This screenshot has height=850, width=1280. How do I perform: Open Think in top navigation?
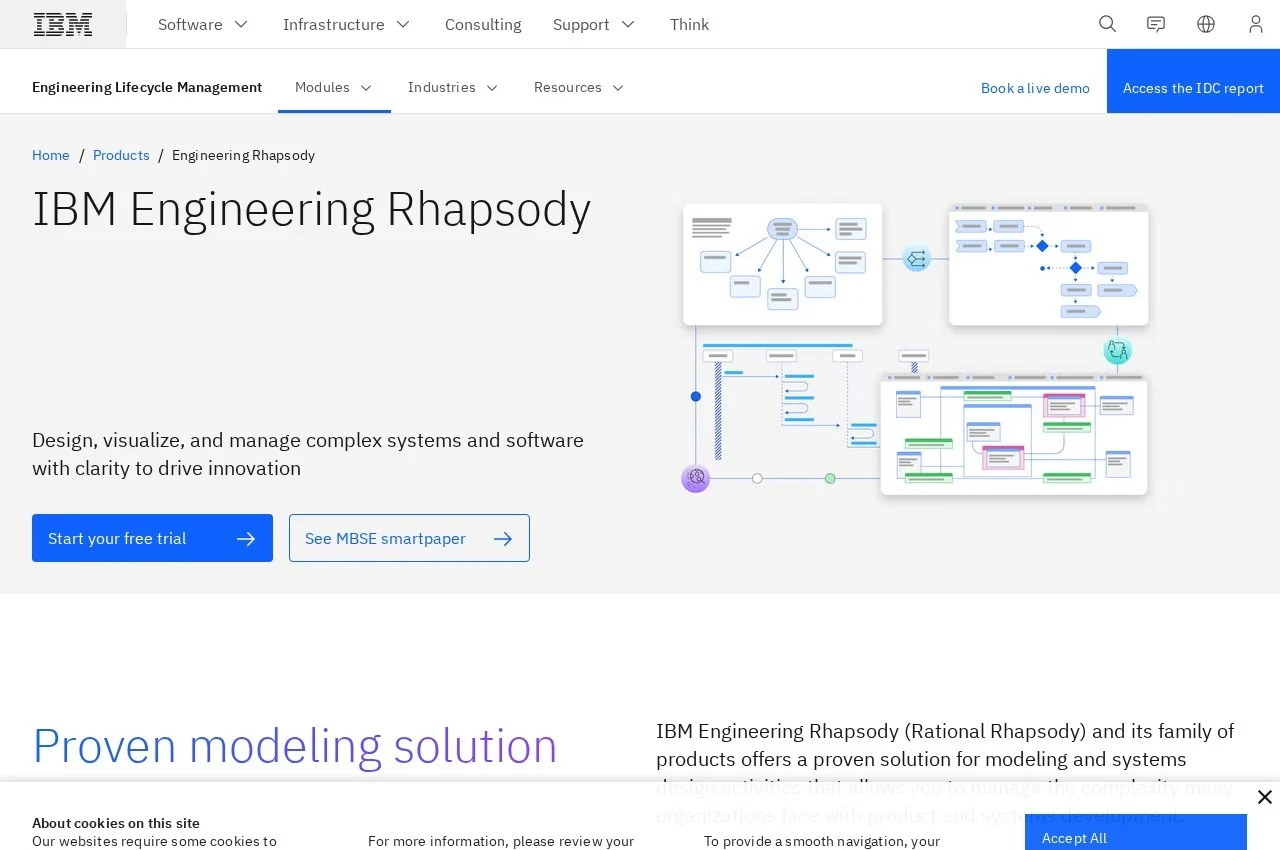689,24
